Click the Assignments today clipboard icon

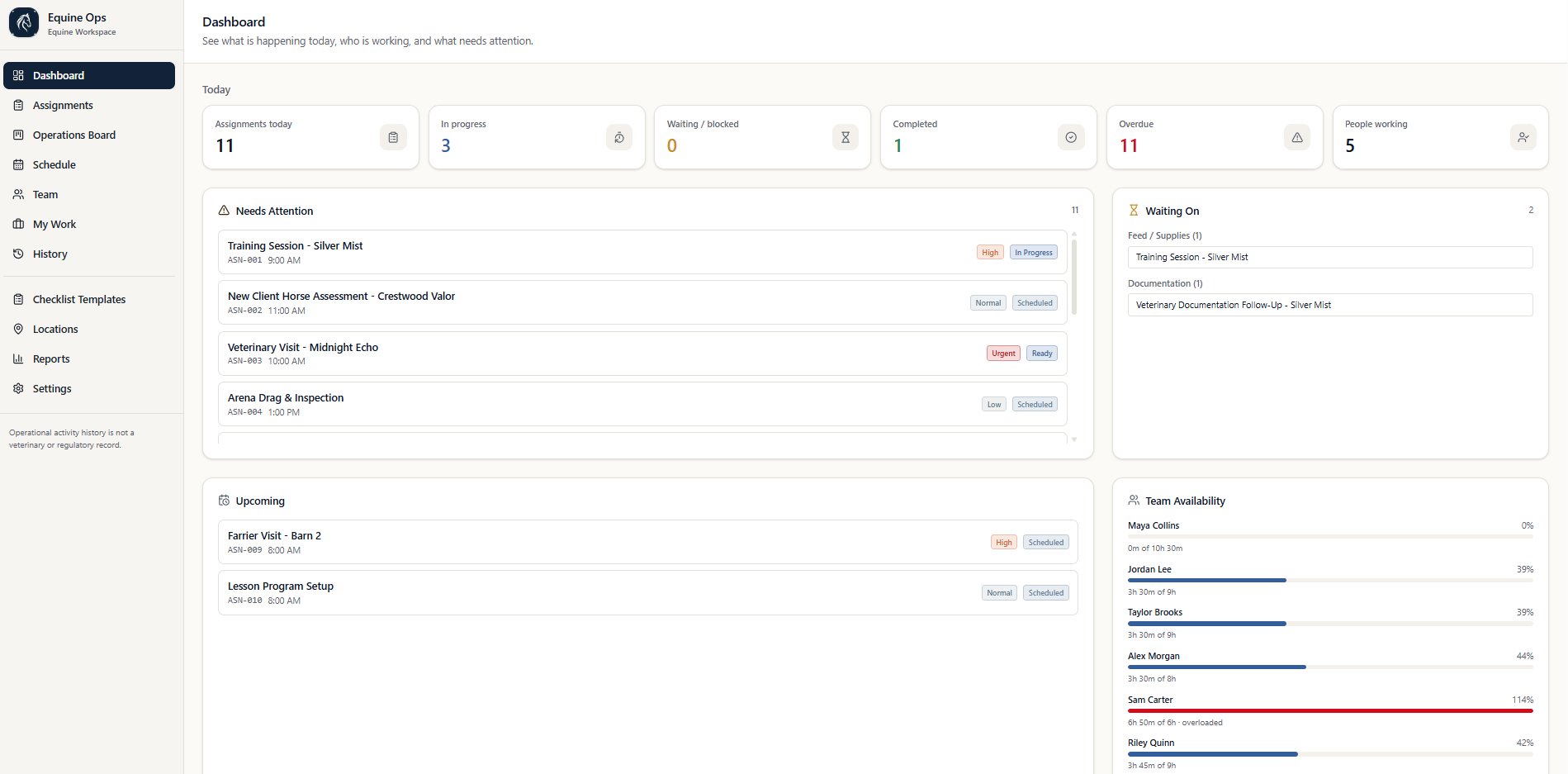pos(393,137)
